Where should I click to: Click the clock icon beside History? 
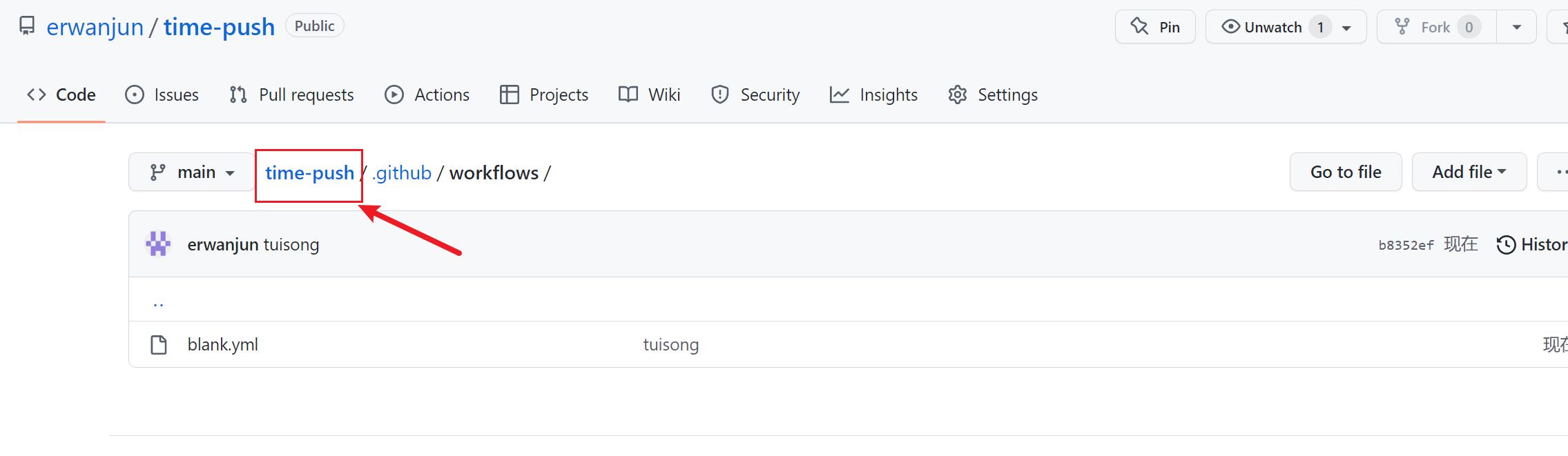[x=1506, y=244]
